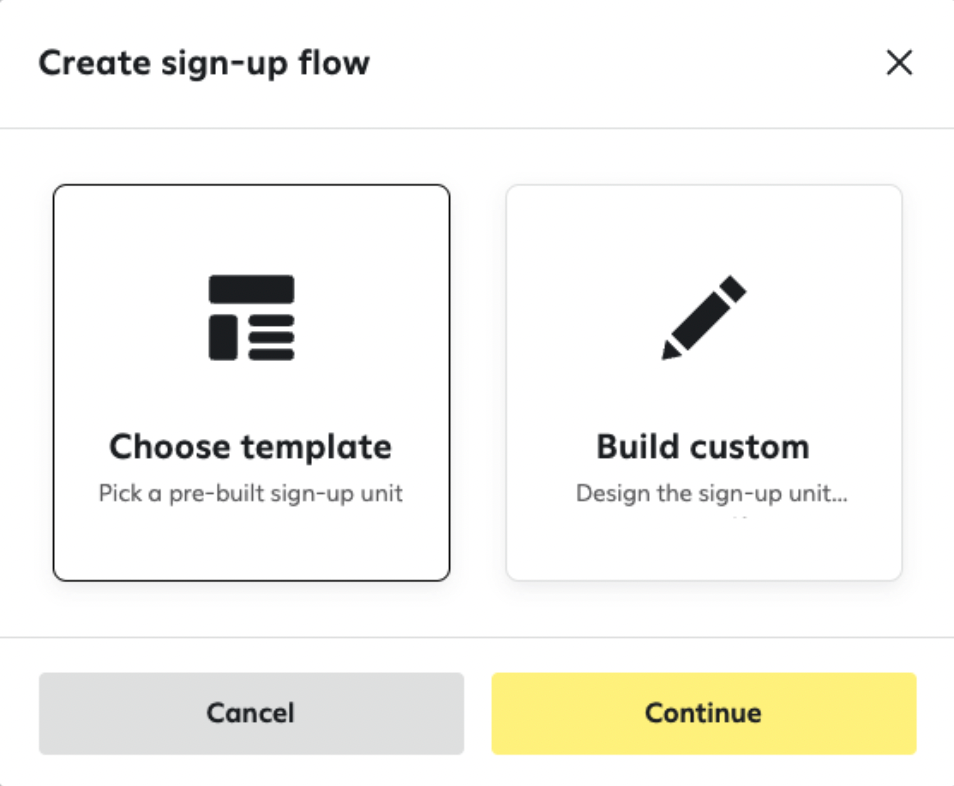Select the Build custom card
The width and height of the screenshot is (954, 786).
click(x=704, y=383)
